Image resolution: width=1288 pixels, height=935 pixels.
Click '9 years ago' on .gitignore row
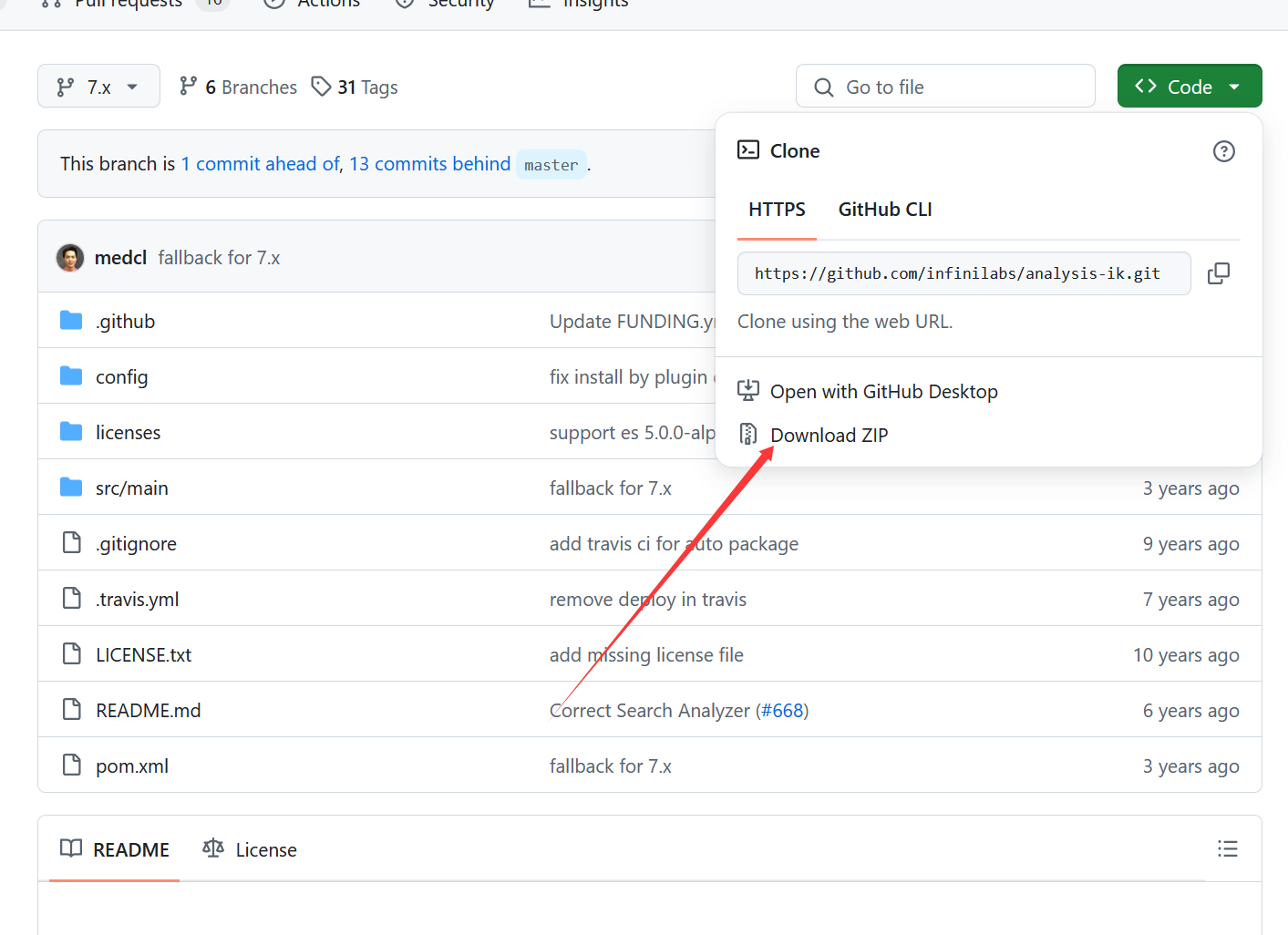click(x=1191, y=544)
